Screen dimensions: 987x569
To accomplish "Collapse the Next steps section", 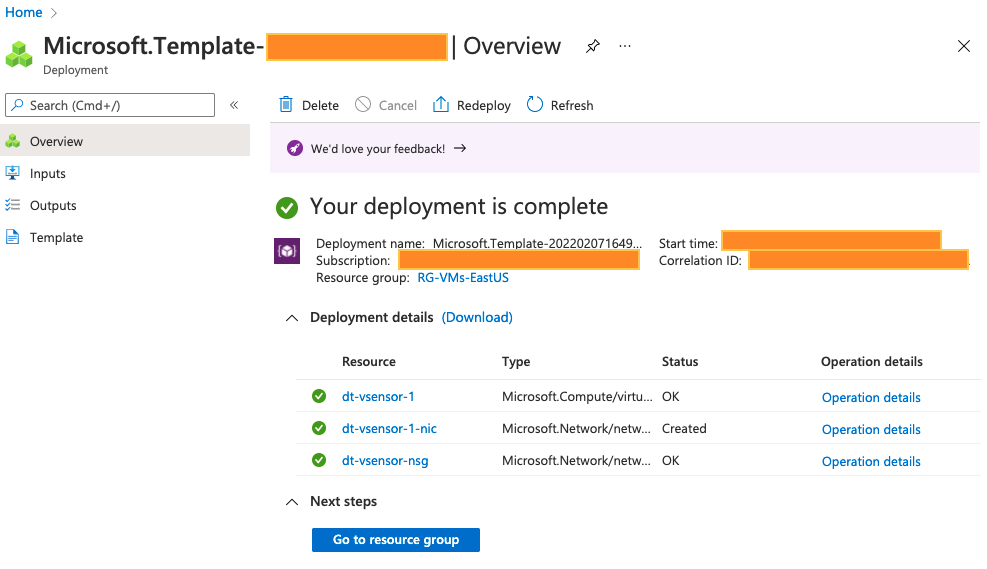I will 292,502.
